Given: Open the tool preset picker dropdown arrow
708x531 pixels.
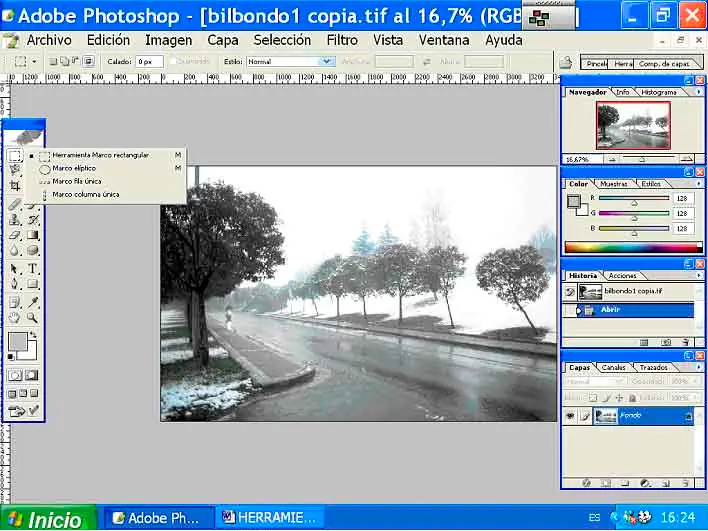Looking at the screenshot, I should click(x=34, y=62).
